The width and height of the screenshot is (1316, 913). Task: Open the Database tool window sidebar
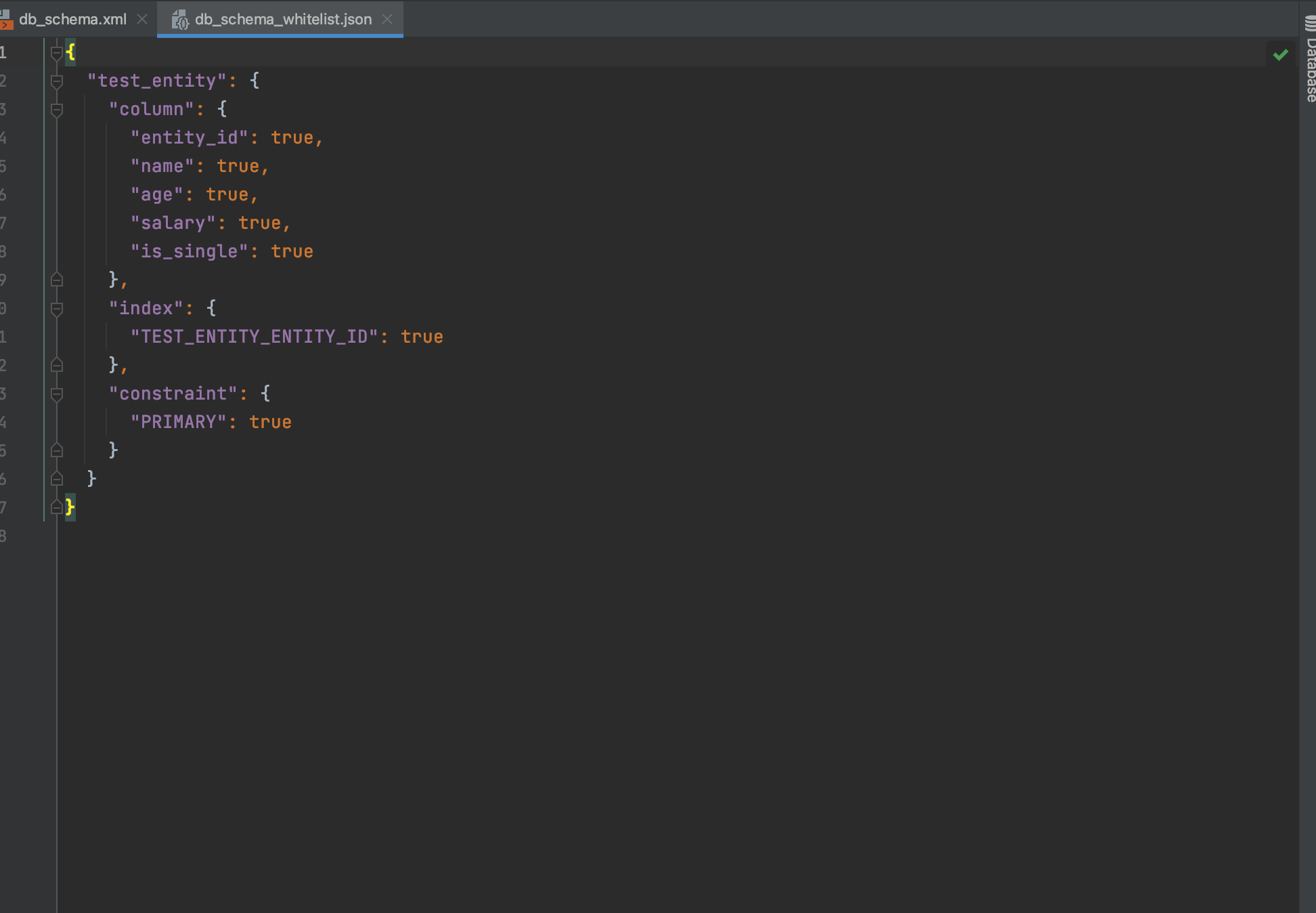click(x=1310, y=61)
